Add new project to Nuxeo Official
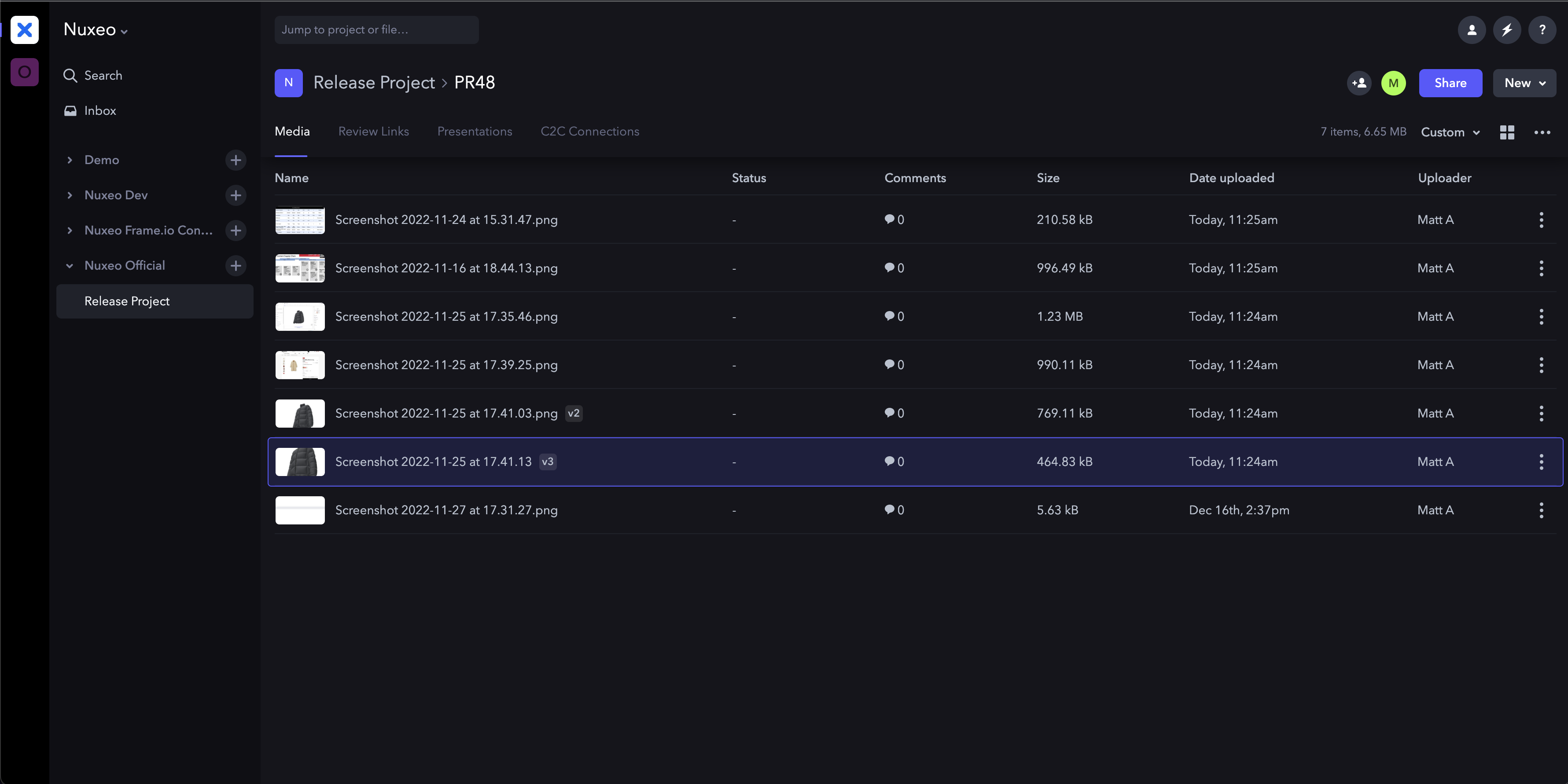The image size is (1568, 784). pos(236,266)
